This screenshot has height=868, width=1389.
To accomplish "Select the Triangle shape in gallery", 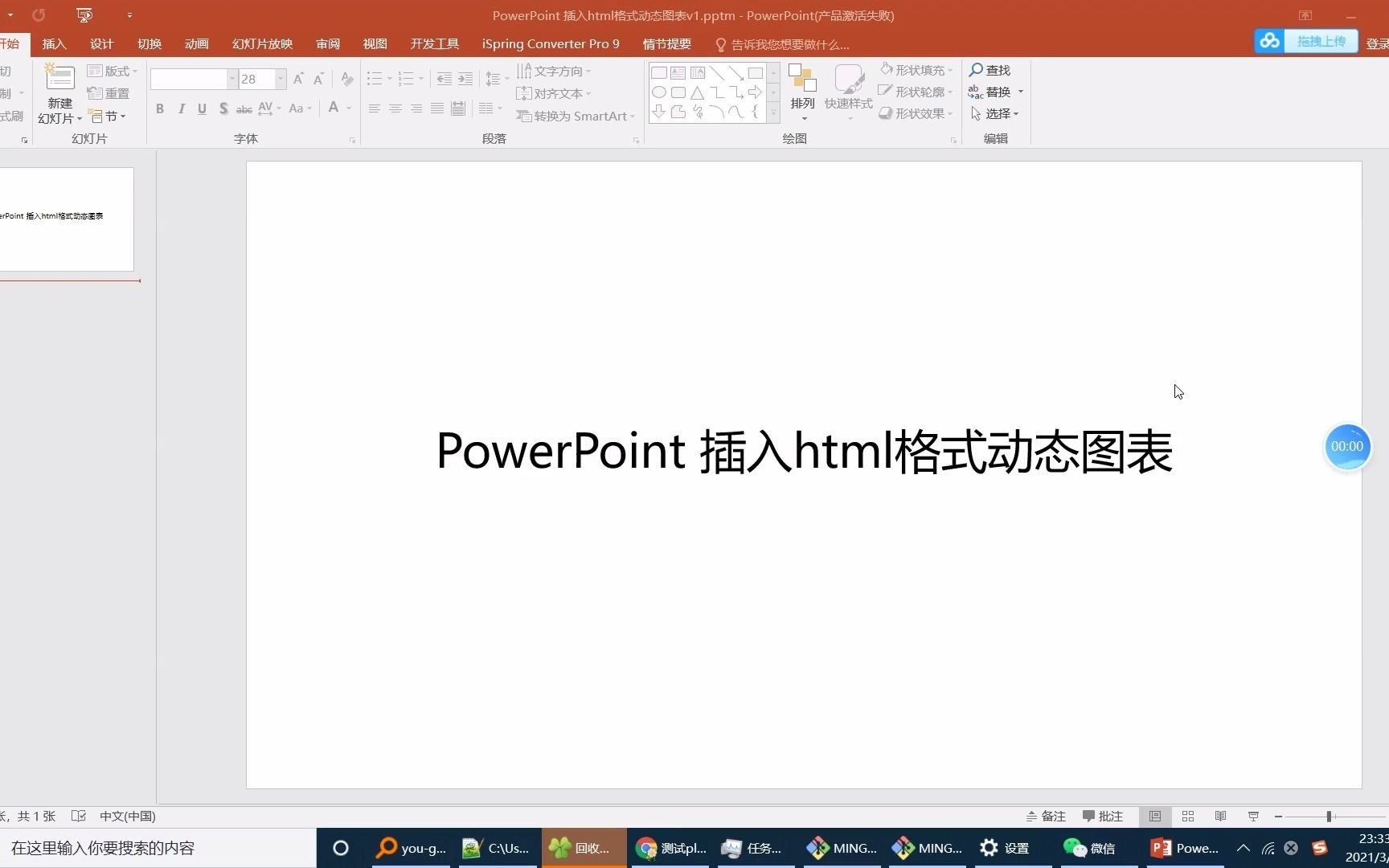I will pyautogui.click(x=698, y=92).
